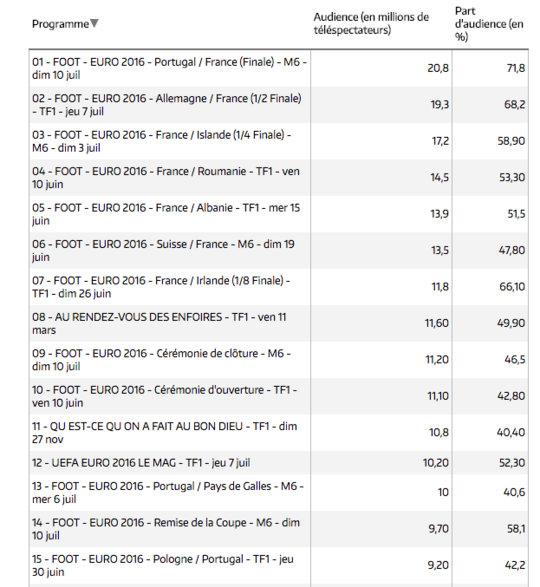This screenshot has width=540, height=587.
Task: Select the Cérémonie de clôture row
Action: point(279,359)
